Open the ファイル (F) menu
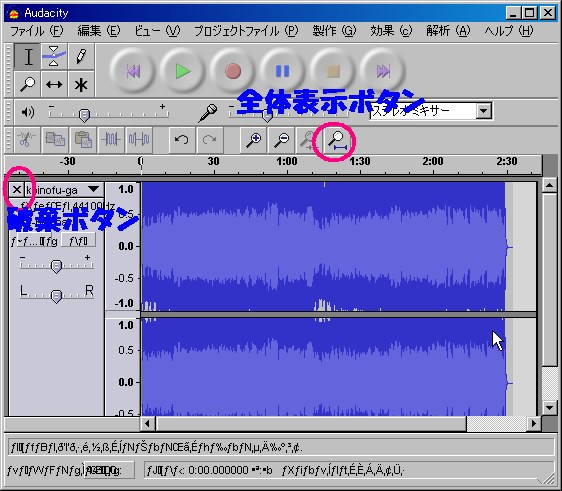562x491 pixels. coord(36,31)
